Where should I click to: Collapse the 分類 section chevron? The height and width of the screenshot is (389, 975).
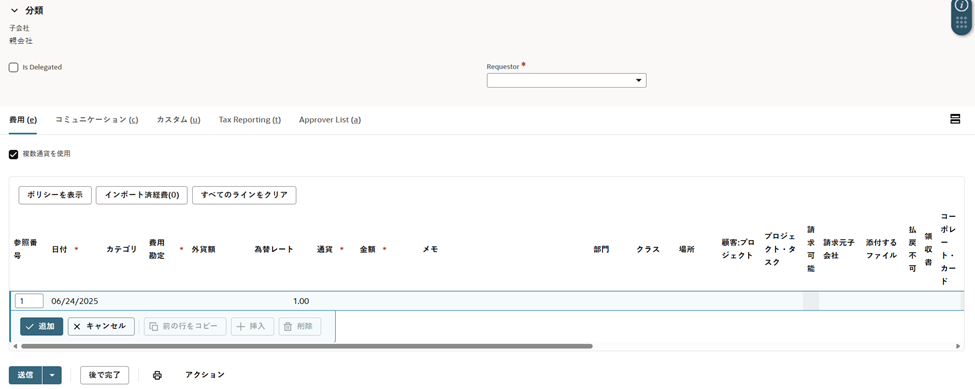(x=14, y=11)
